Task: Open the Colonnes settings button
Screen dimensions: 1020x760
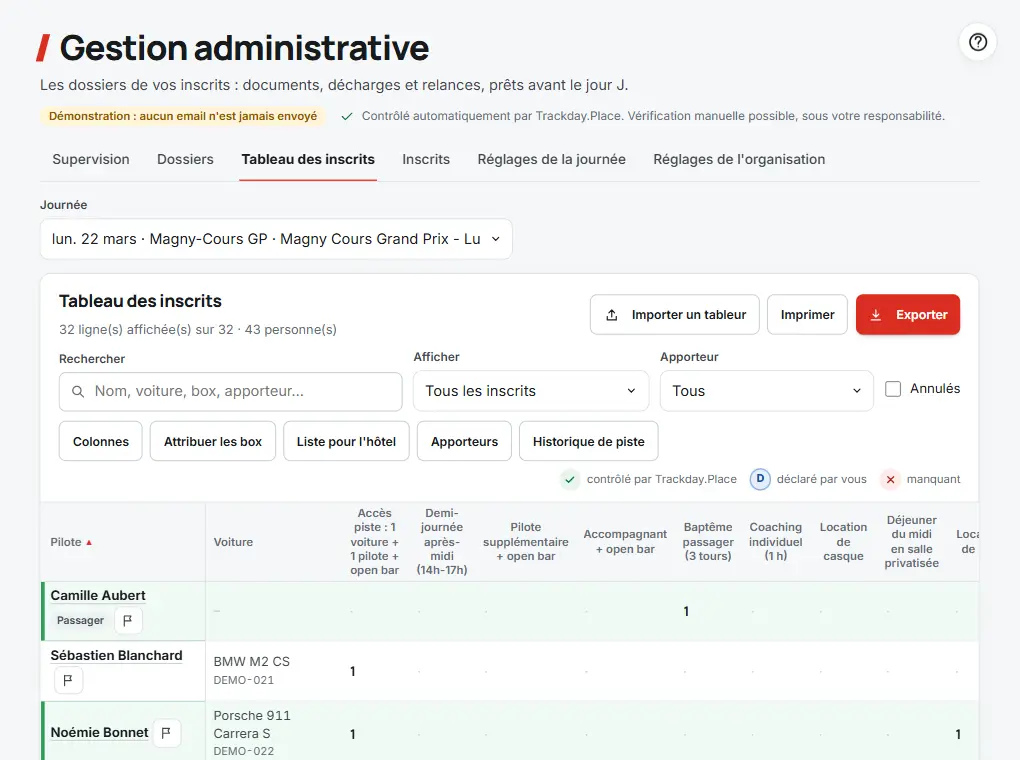Action: point(101,442)
